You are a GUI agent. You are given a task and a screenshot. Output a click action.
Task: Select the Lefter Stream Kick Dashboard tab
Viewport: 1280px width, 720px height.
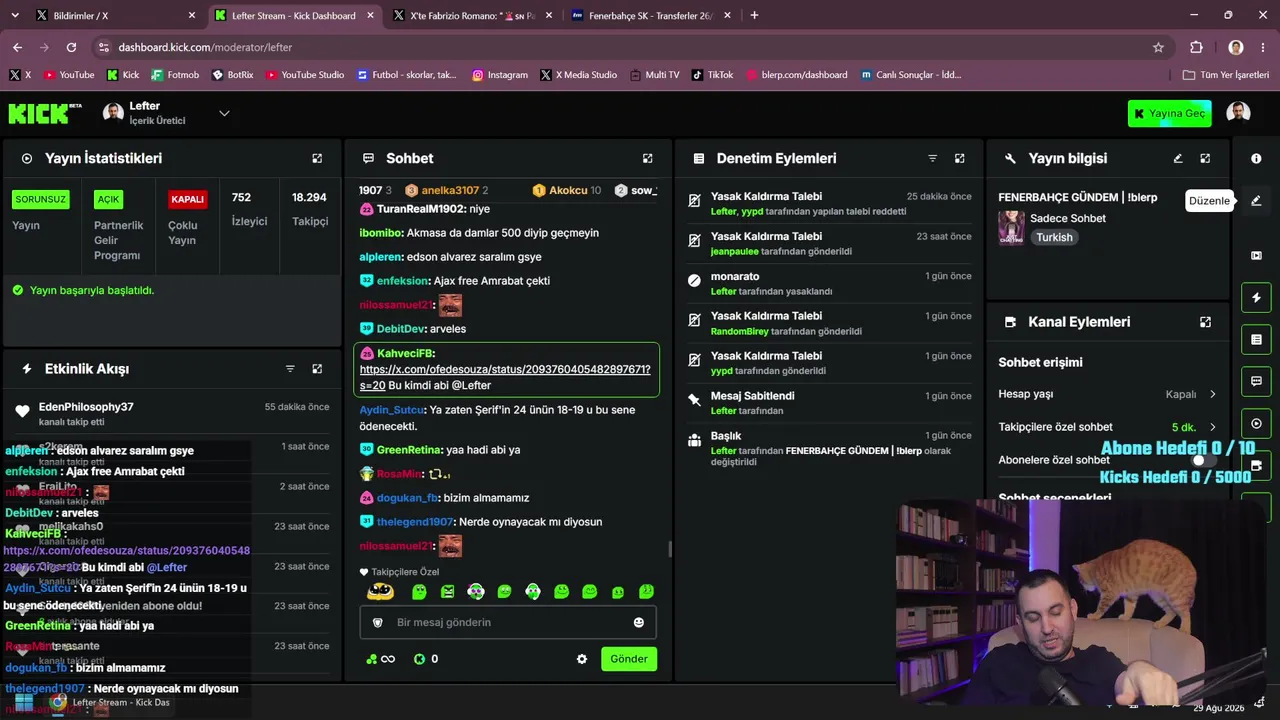(x=294, y=15)
